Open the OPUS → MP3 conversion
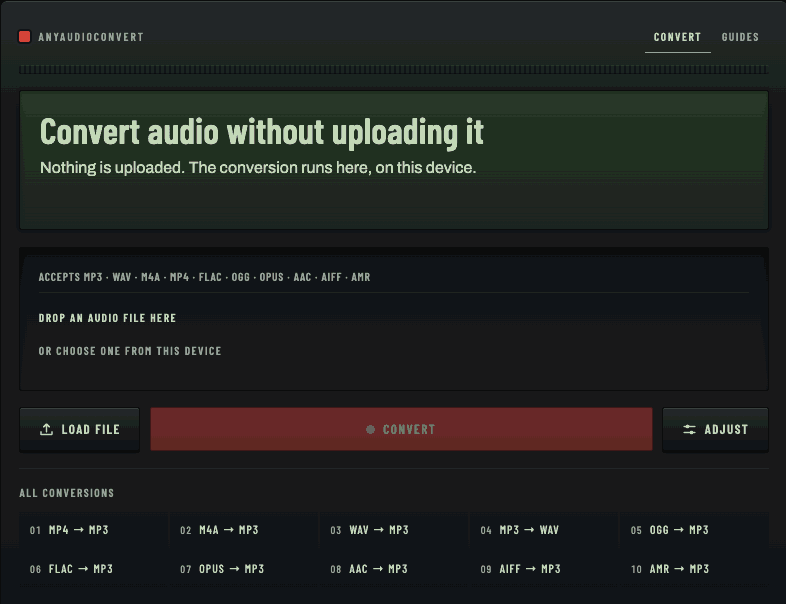Viewport: 786px width, 604px height. pos(244,569)
